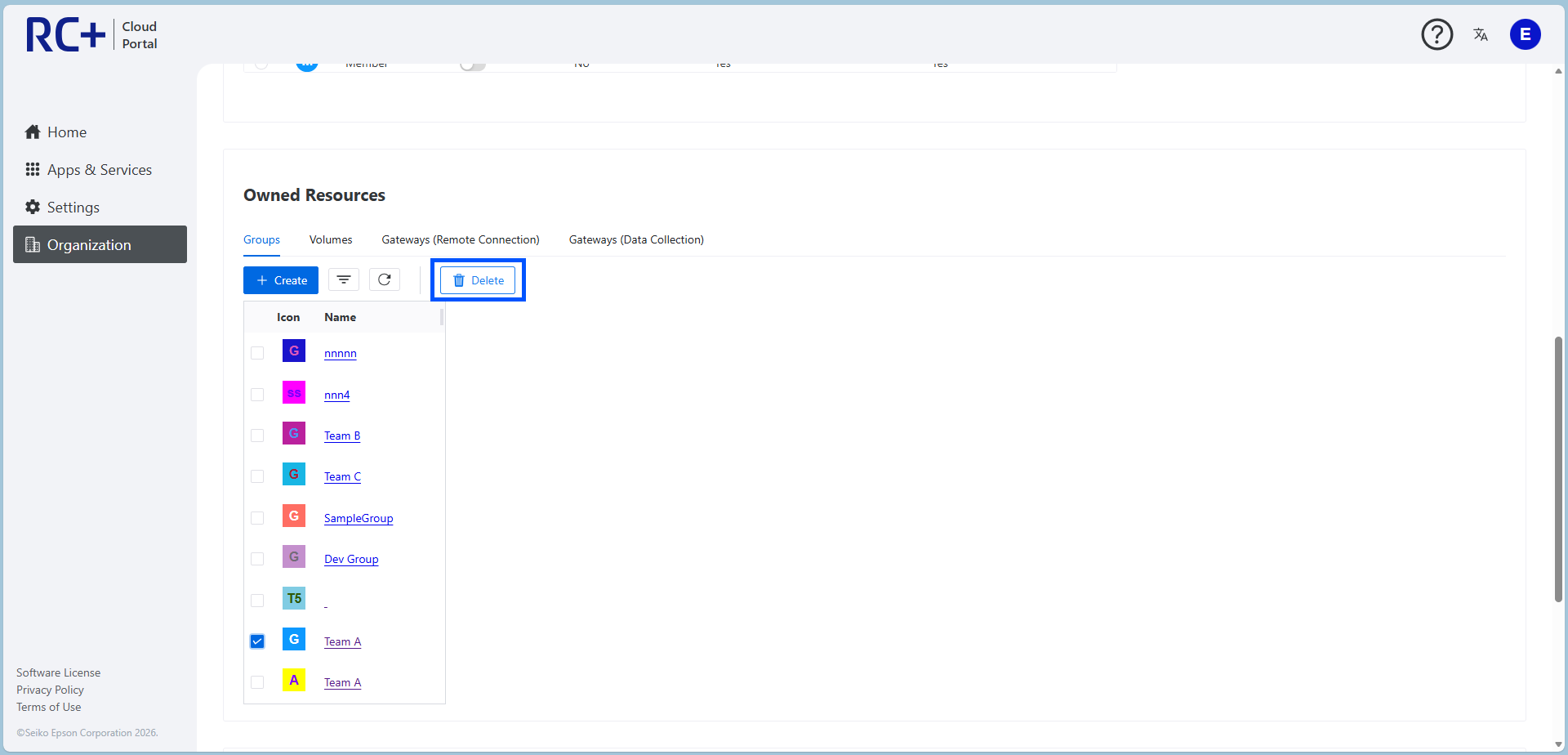Open the Software License link

pyautogui.click(x=59, y=672)
